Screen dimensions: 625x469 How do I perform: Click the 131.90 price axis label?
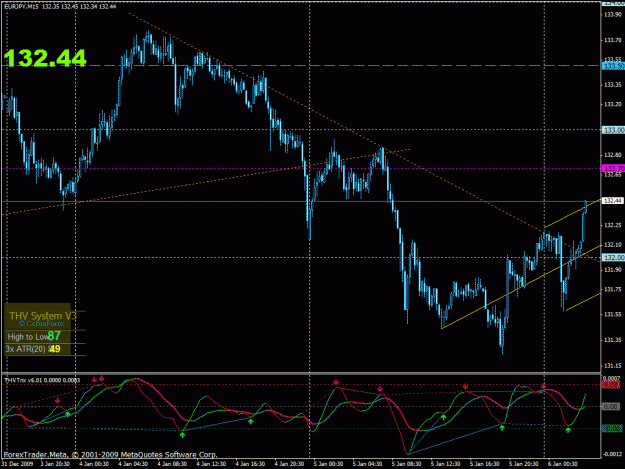click(613, 270)
